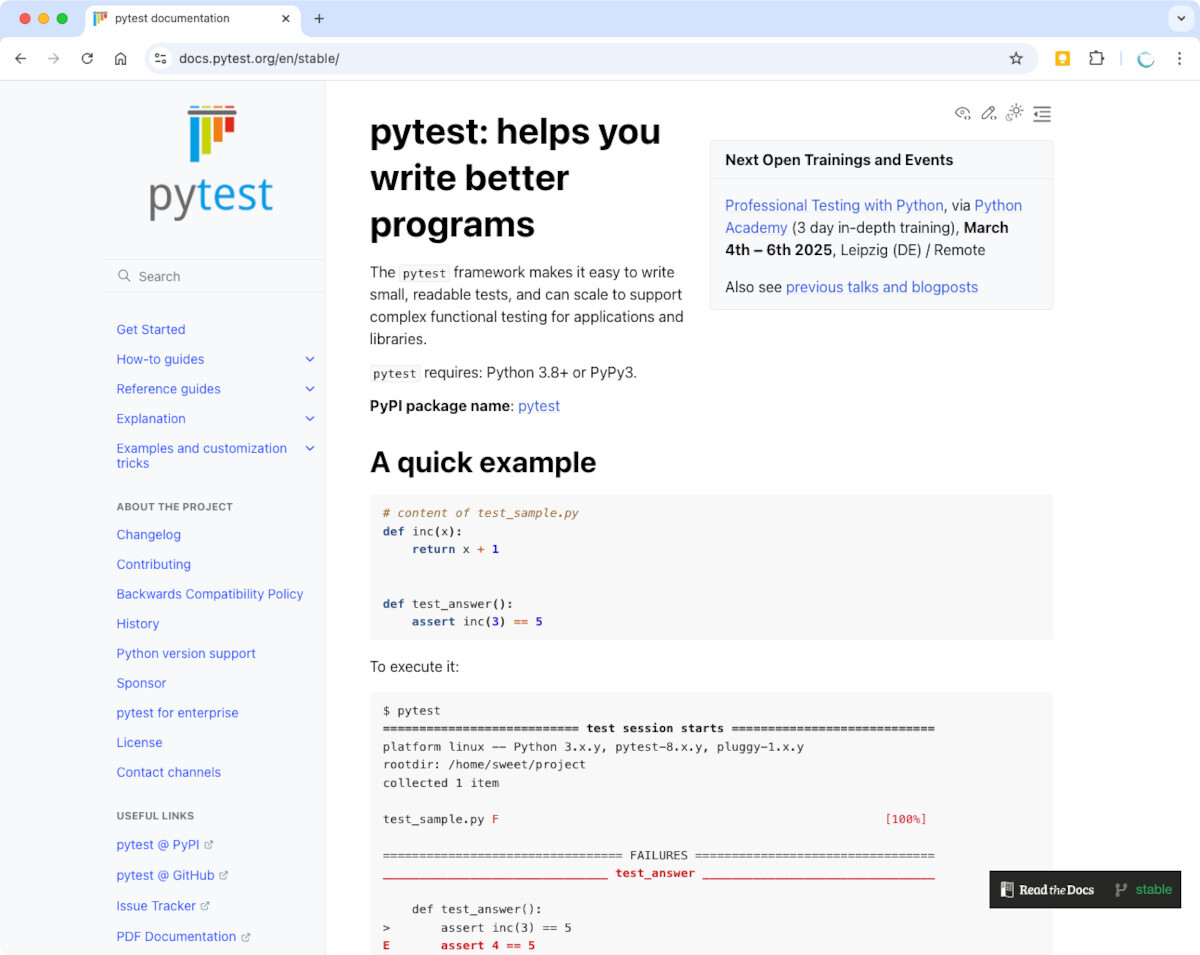The image size is (1200, 955).
Task: Reload the page
Action: click(87, 59)
